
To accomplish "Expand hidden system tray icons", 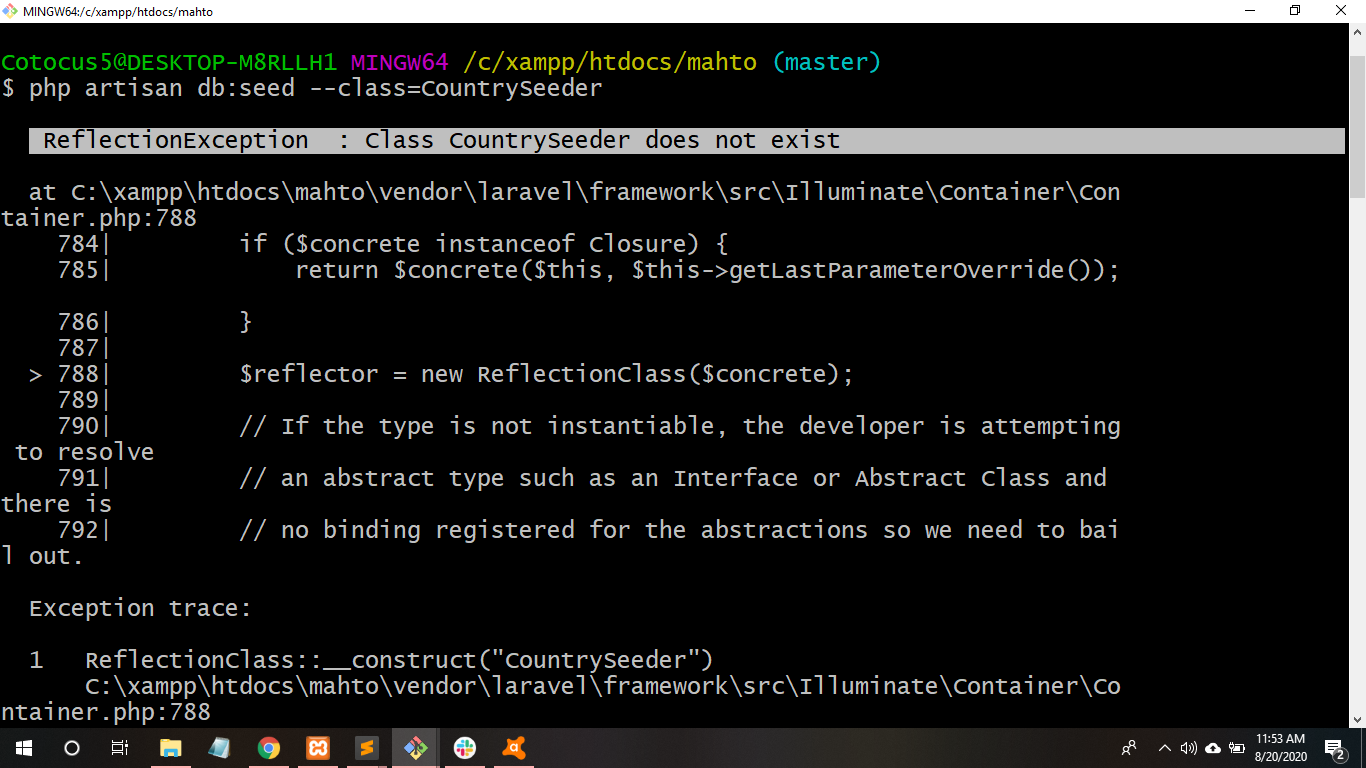I will (1164, 748).
